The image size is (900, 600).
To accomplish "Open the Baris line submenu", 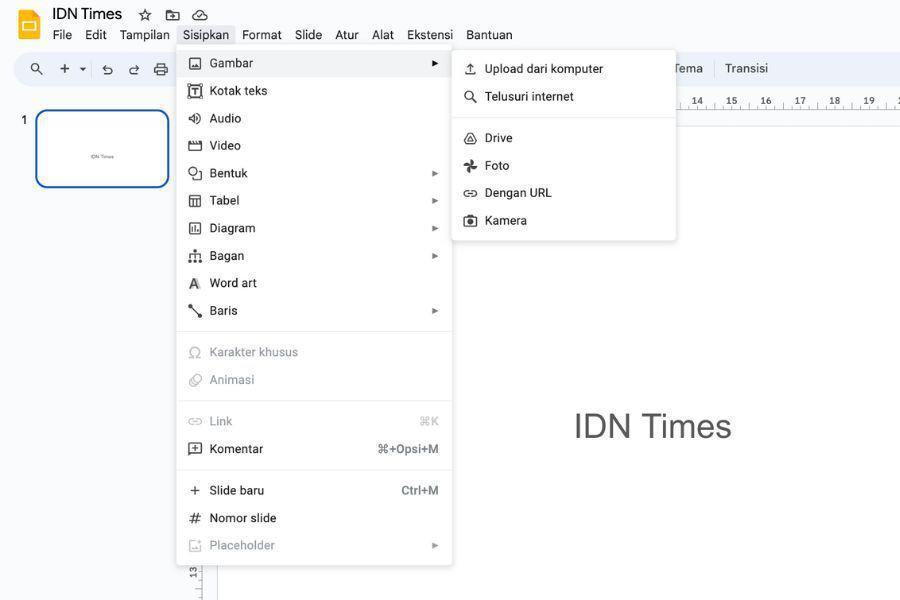I will click(x=314, y=311).
